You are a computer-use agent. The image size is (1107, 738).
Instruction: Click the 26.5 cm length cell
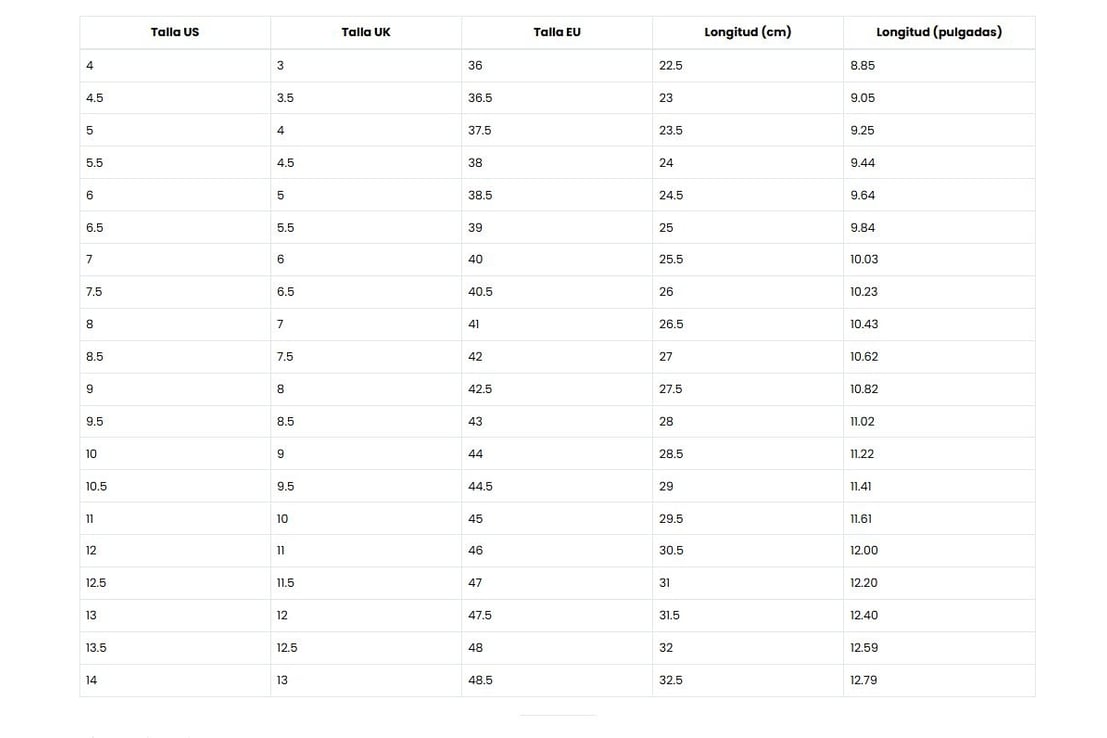tap(748, 325)
